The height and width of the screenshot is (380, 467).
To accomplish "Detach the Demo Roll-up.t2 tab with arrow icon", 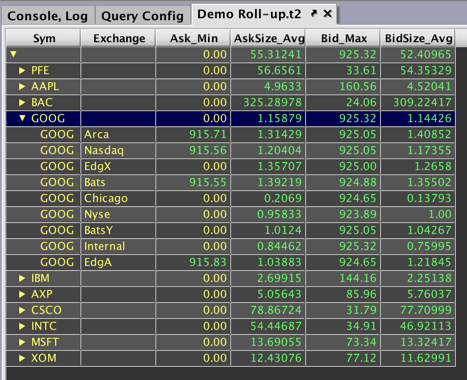I will click(314, 14).
